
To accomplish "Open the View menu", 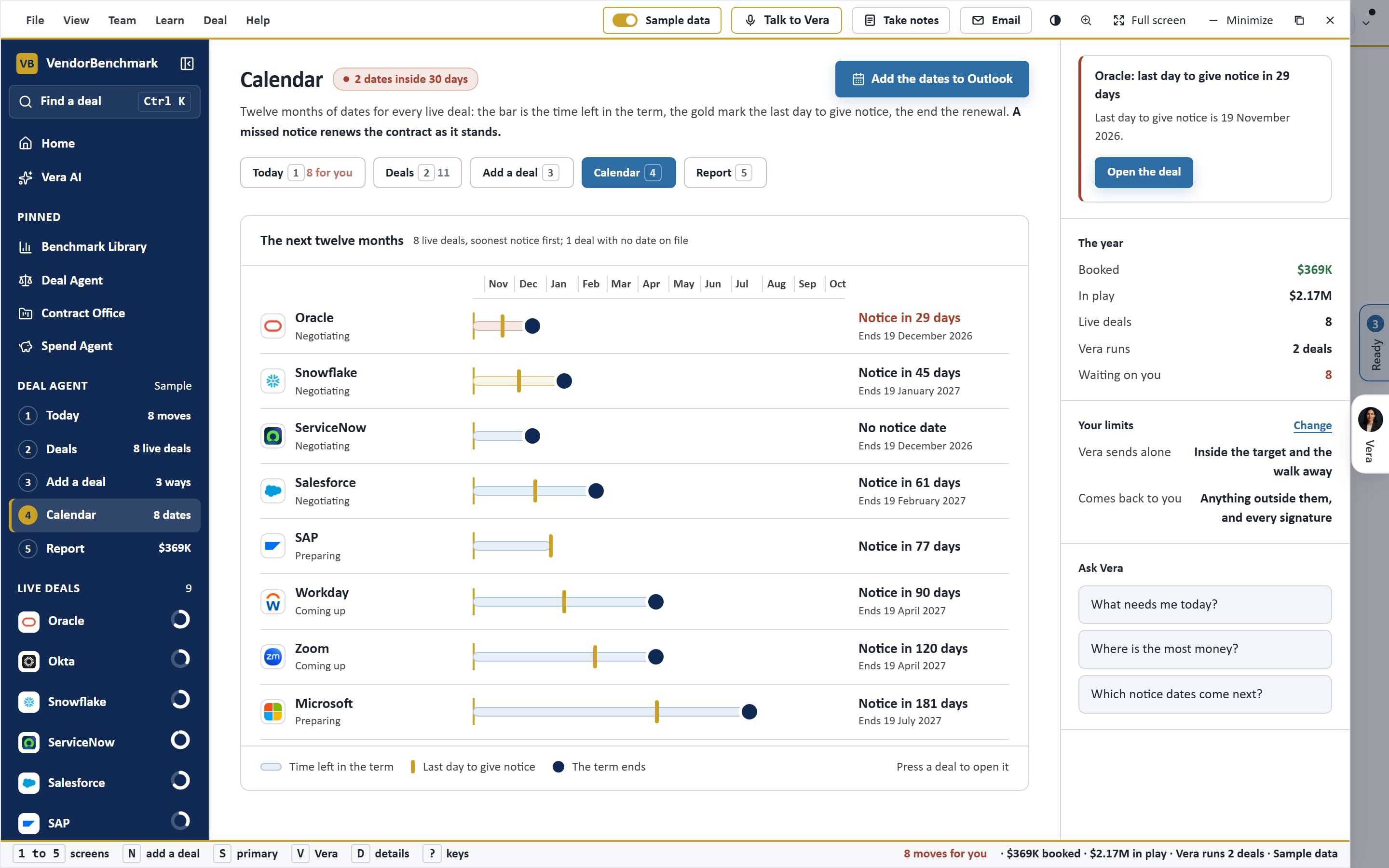I will (76, 20).
